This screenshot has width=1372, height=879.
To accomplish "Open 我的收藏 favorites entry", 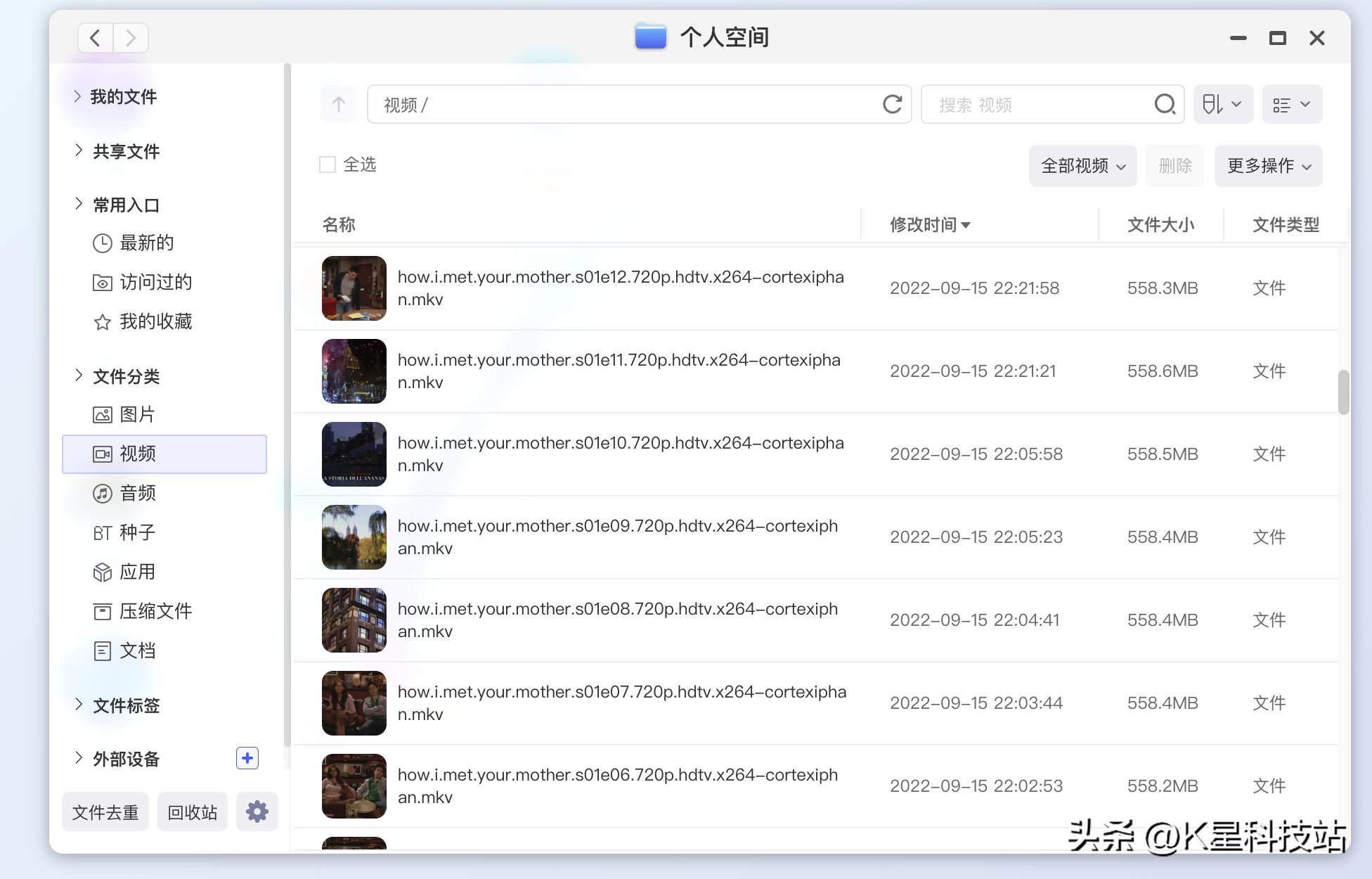I will pyautogui.click(x=156, y=321).
